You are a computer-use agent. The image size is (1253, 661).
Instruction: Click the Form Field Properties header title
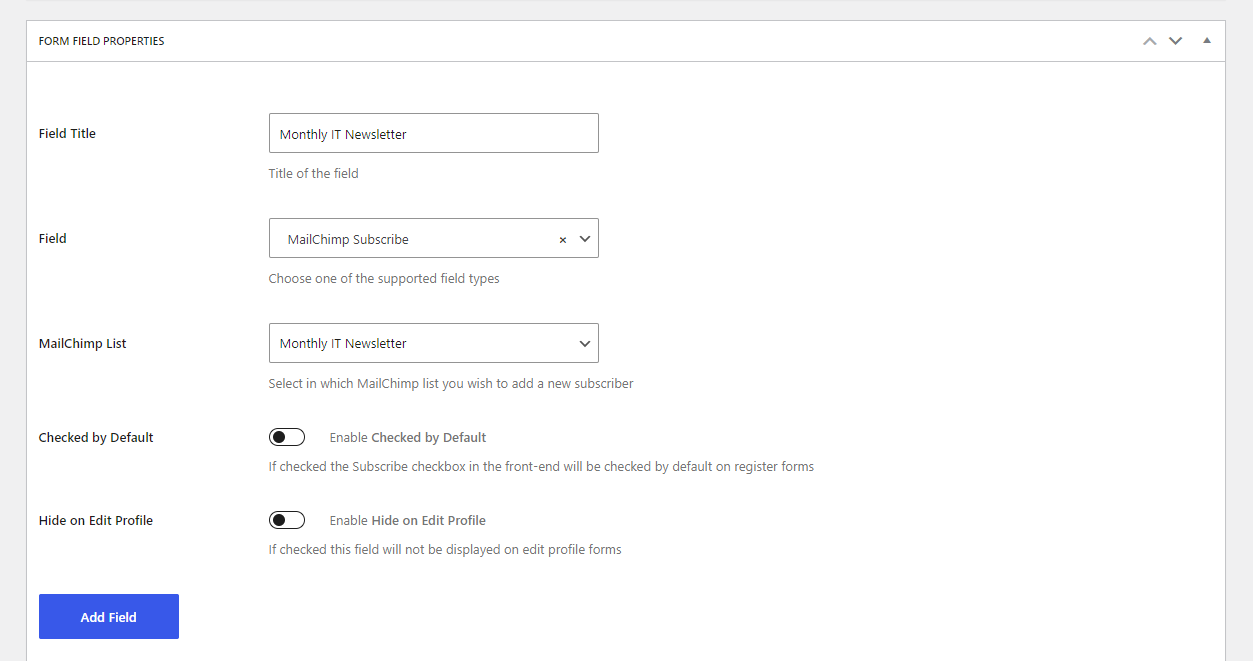coord(101,41)
